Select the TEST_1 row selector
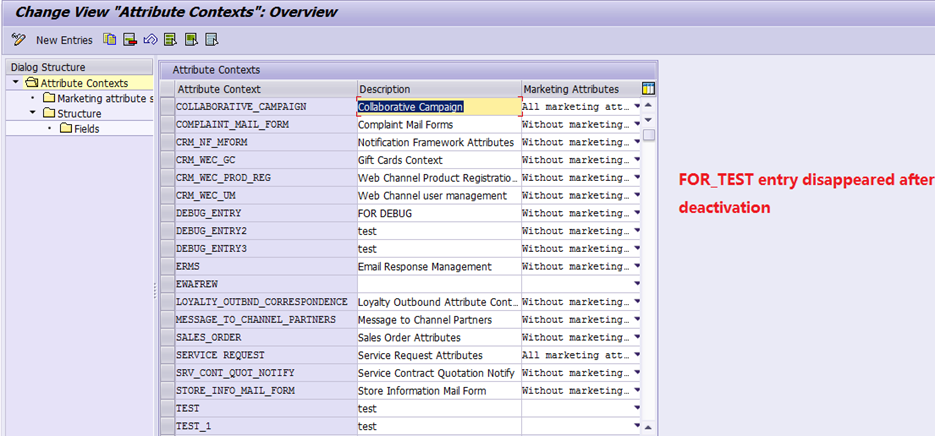Image resolution: width=935 pixels, height=436 pixels. coord(168,426)
